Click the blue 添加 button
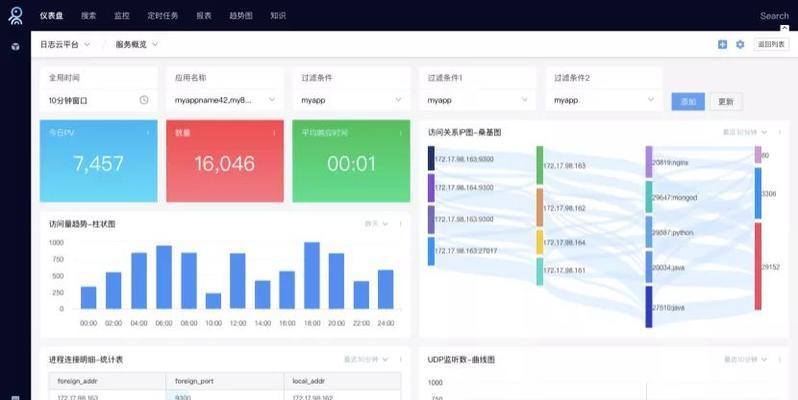The width and height of the screenshot is (798, 400). [x=688, y=101]
